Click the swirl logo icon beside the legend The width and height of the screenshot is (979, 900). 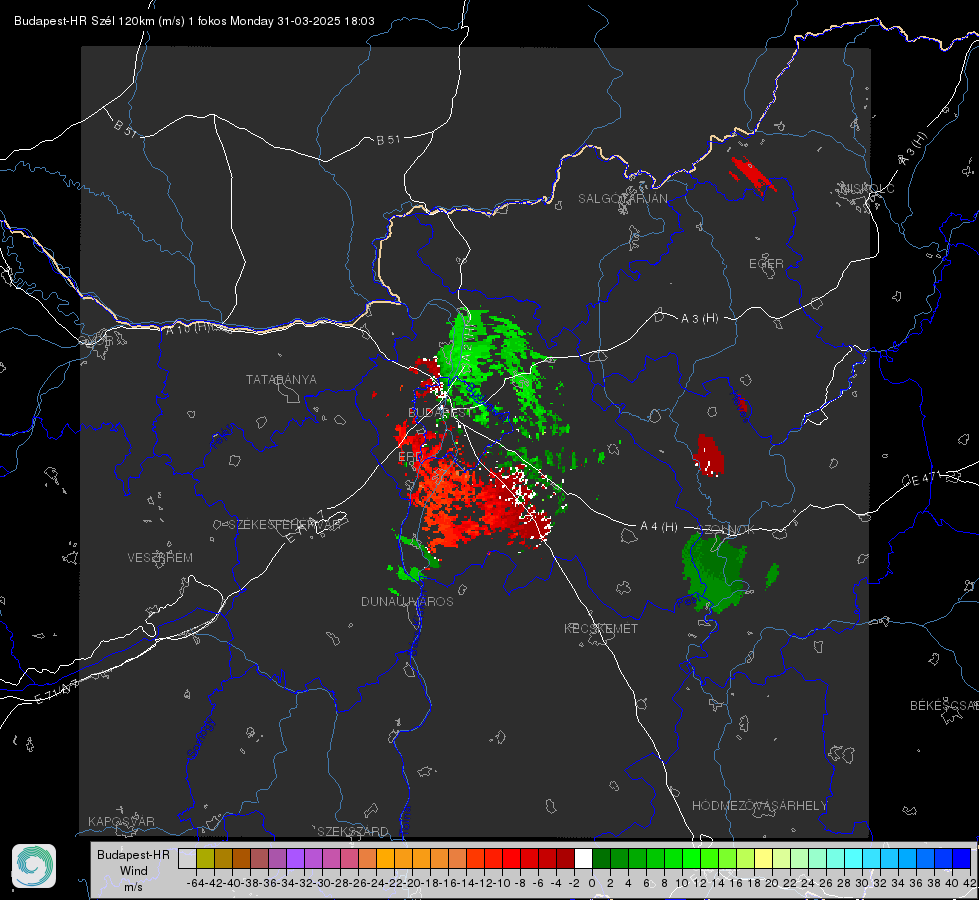click(x=34, y=866)
